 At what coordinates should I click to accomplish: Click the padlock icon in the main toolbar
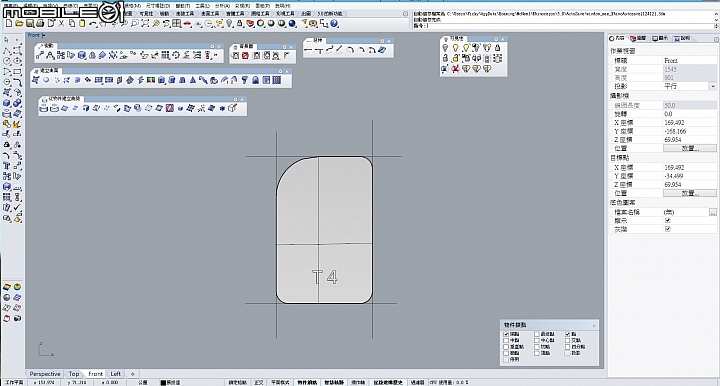pyautogui.click(x=240, y=23)
